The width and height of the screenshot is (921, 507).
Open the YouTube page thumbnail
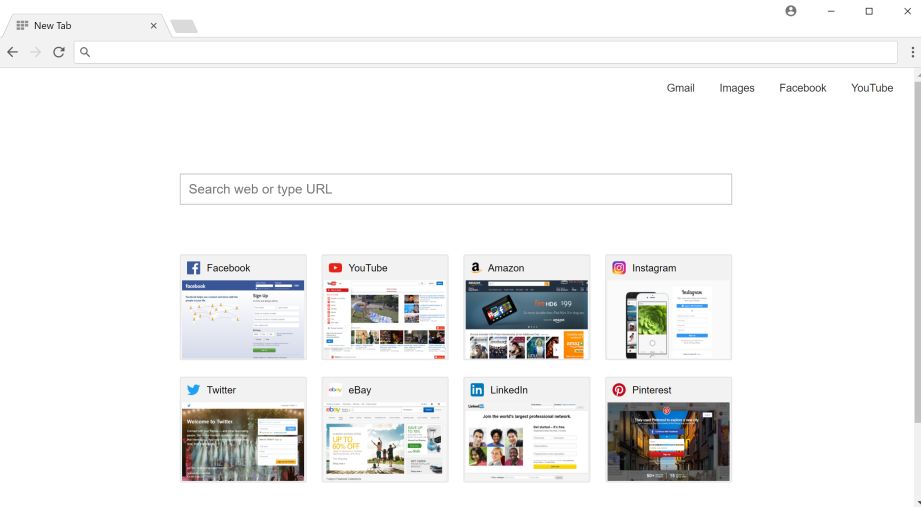(385, 320)
